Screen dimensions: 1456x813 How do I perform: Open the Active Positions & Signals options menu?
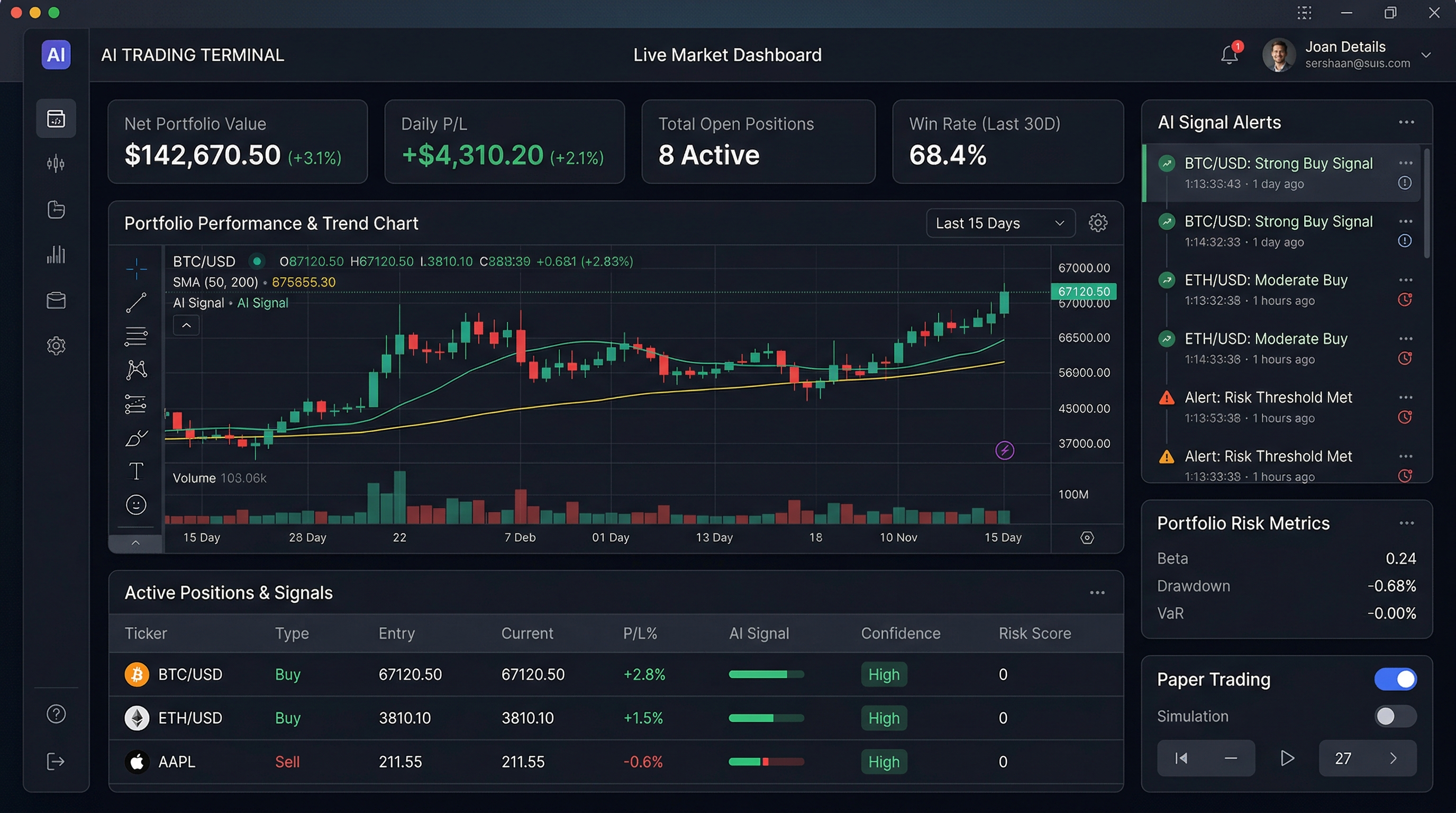point(1097,592)
